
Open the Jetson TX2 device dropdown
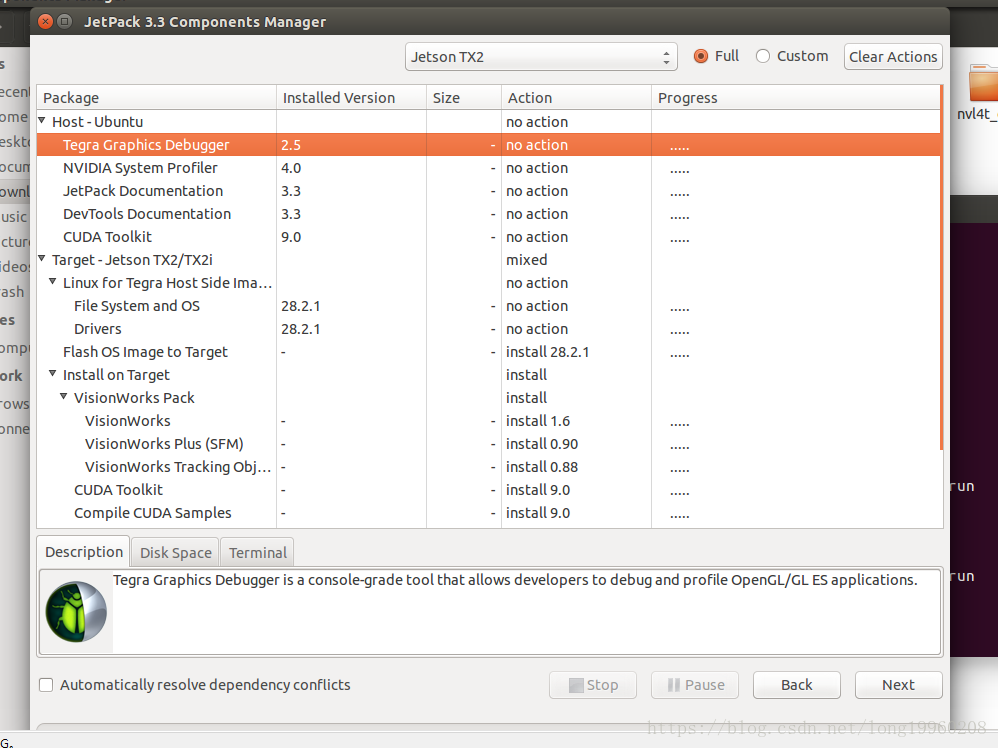[541, 57]
